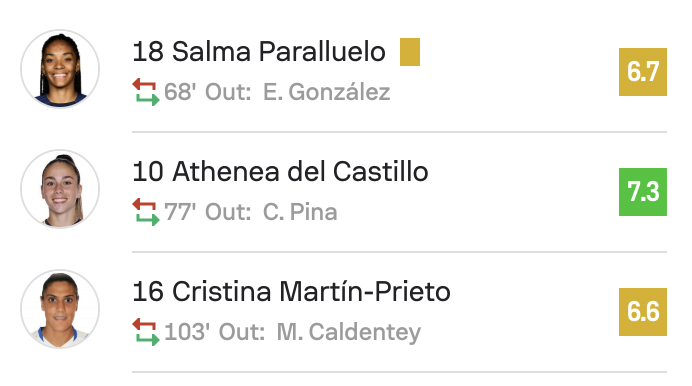Click the C. Pina substituted player name
The image size is (692, 386).
(300, 212)
